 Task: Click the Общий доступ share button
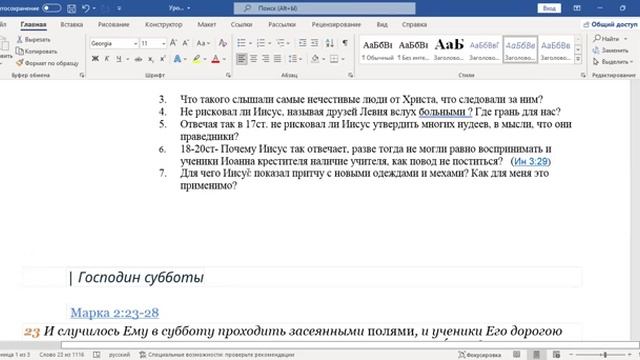point(610,24)
